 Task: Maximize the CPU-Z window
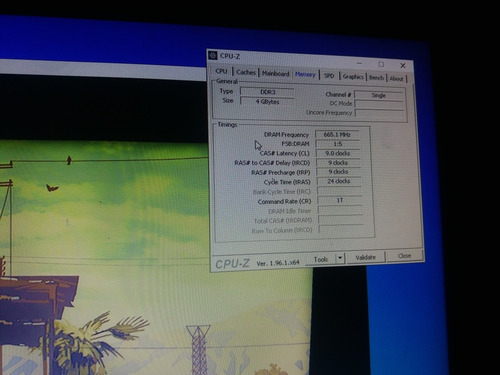381,64
